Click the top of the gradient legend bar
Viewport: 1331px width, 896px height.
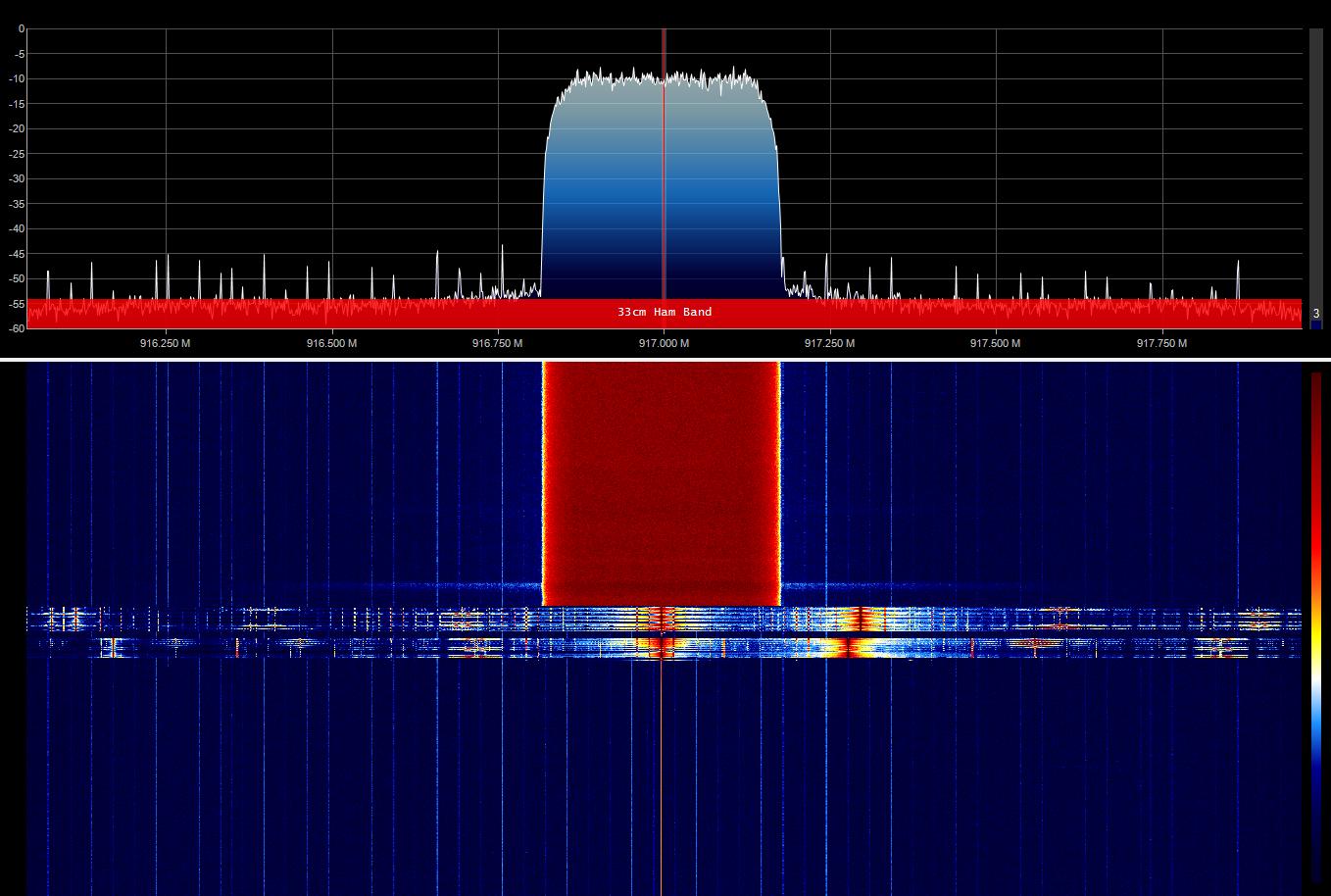point(1316,375)
